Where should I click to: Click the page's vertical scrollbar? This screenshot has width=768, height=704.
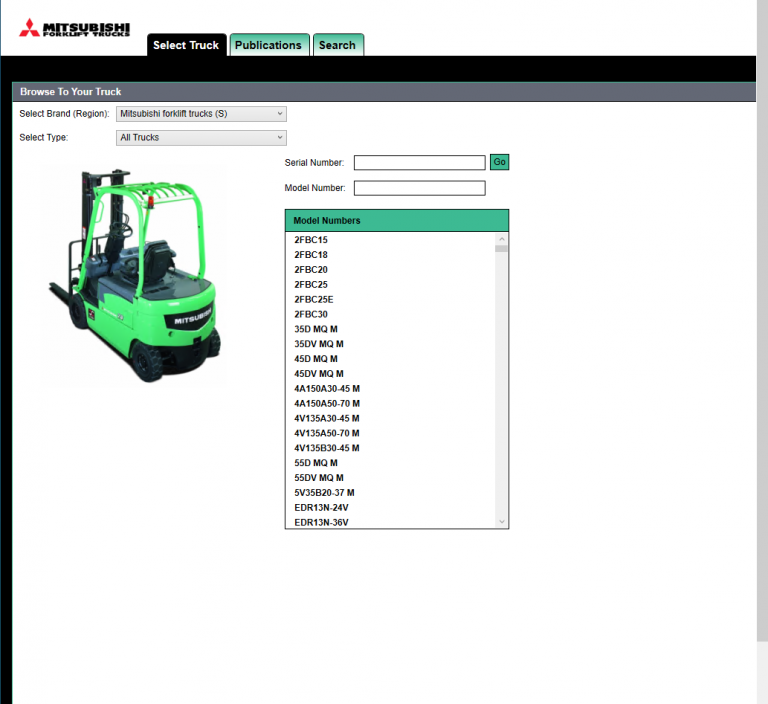pyautogui.click(x=762, y=320)
